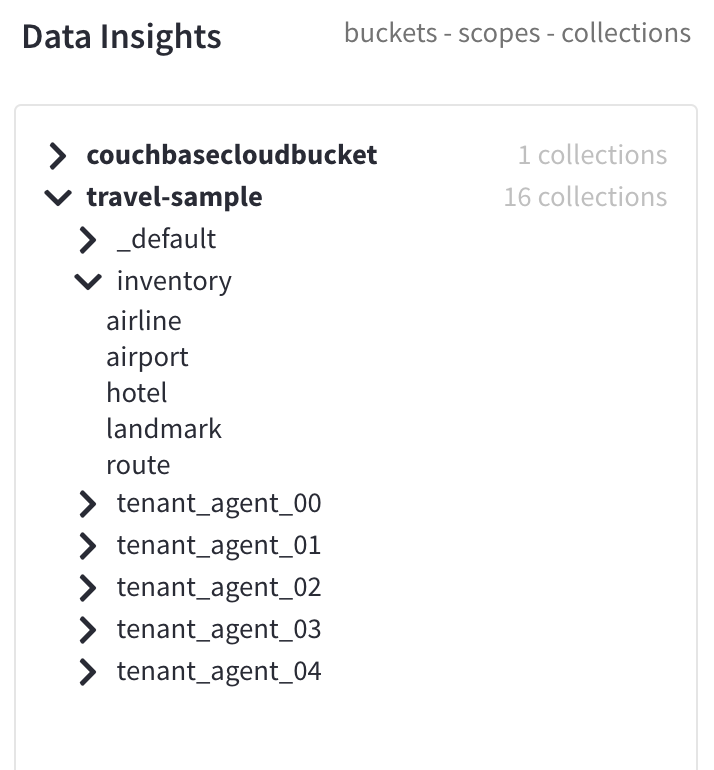
Task: Click the route collection
Action: coord(138,465)
